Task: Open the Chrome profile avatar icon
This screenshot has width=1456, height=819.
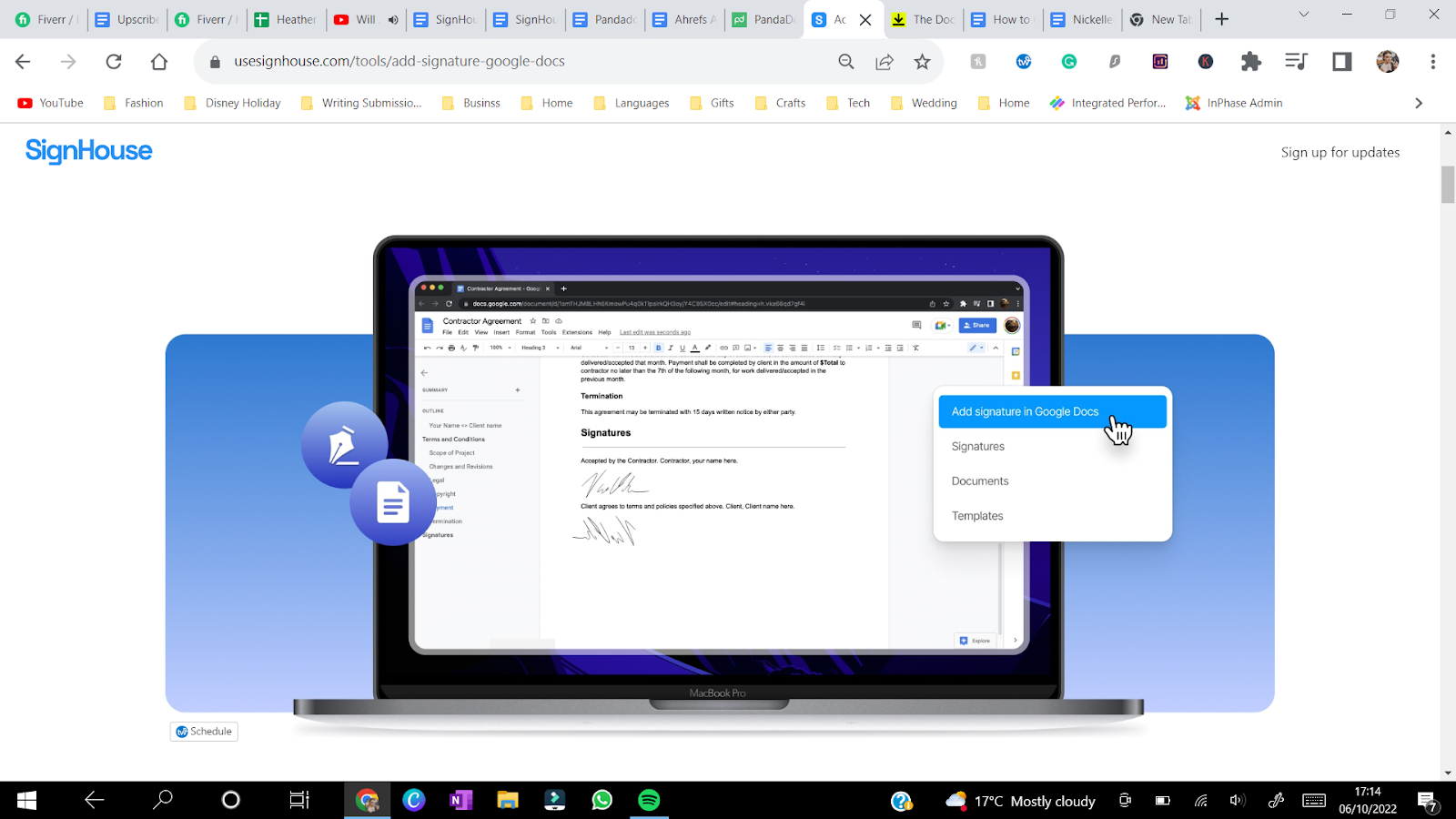Action: (x=1387, y=61)
